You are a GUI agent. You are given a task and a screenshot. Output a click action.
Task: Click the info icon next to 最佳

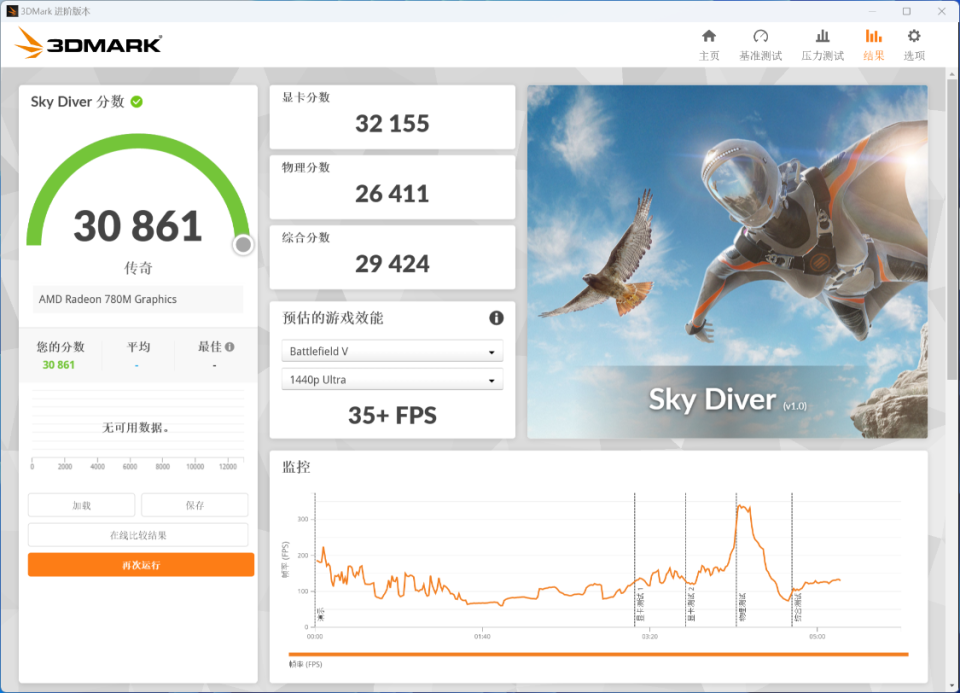[230, 346]
